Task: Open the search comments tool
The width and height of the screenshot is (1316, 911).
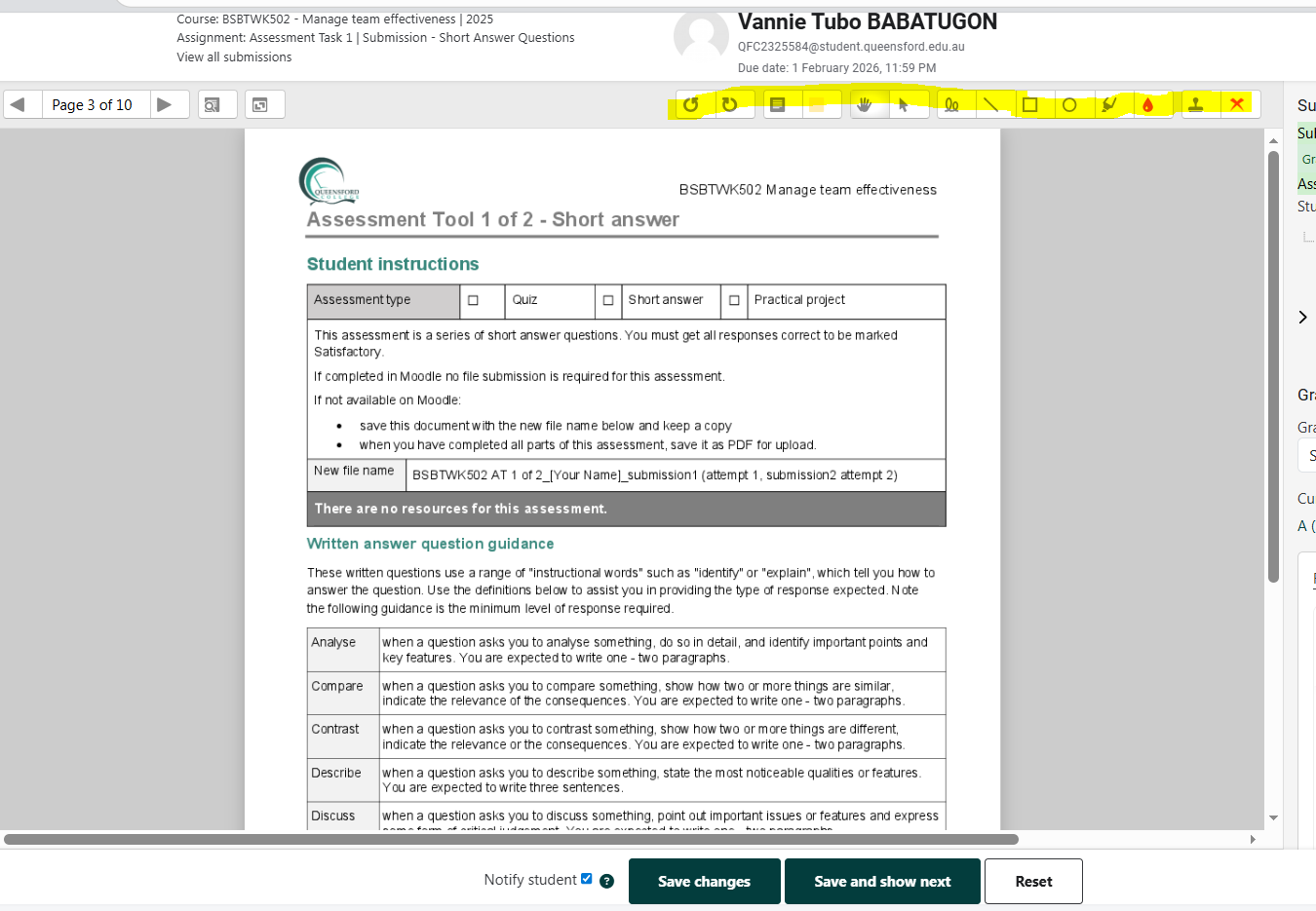Action: coord(213,105)
